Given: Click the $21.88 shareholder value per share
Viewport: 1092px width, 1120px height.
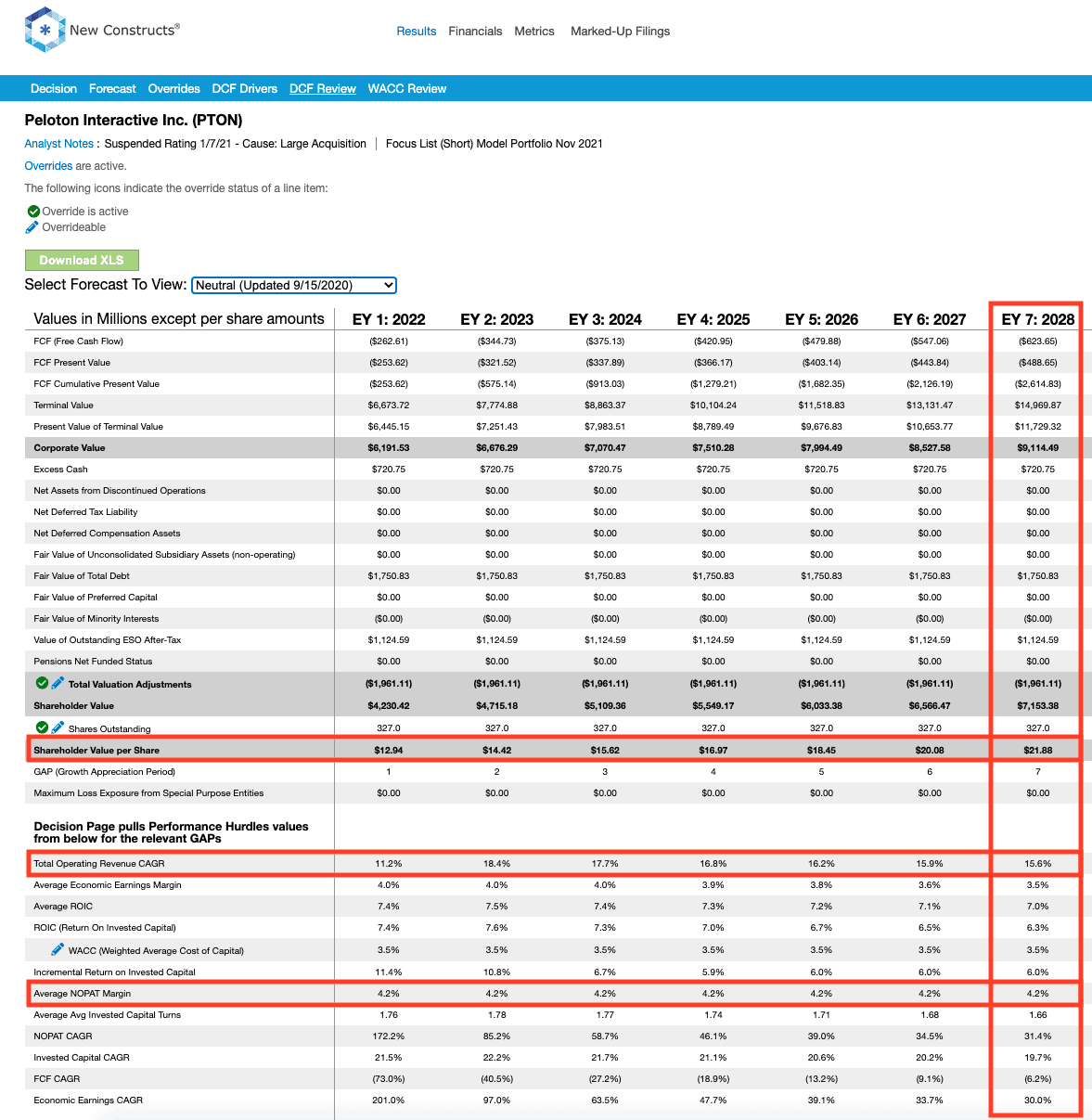Looking at the screenshot, I should (1038, 750).
